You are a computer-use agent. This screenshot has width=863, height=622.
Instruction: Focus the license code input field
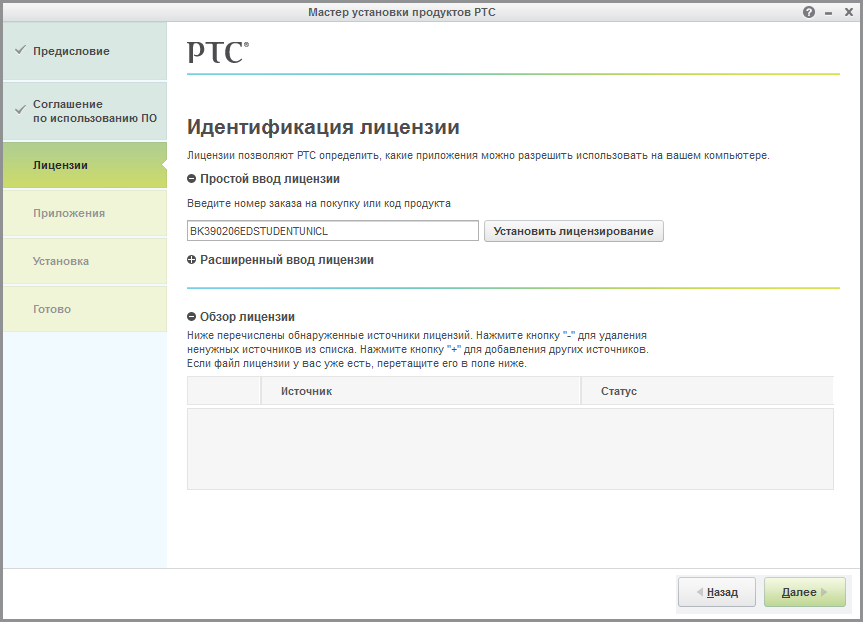pyautogui.click(x=333, y=231)
